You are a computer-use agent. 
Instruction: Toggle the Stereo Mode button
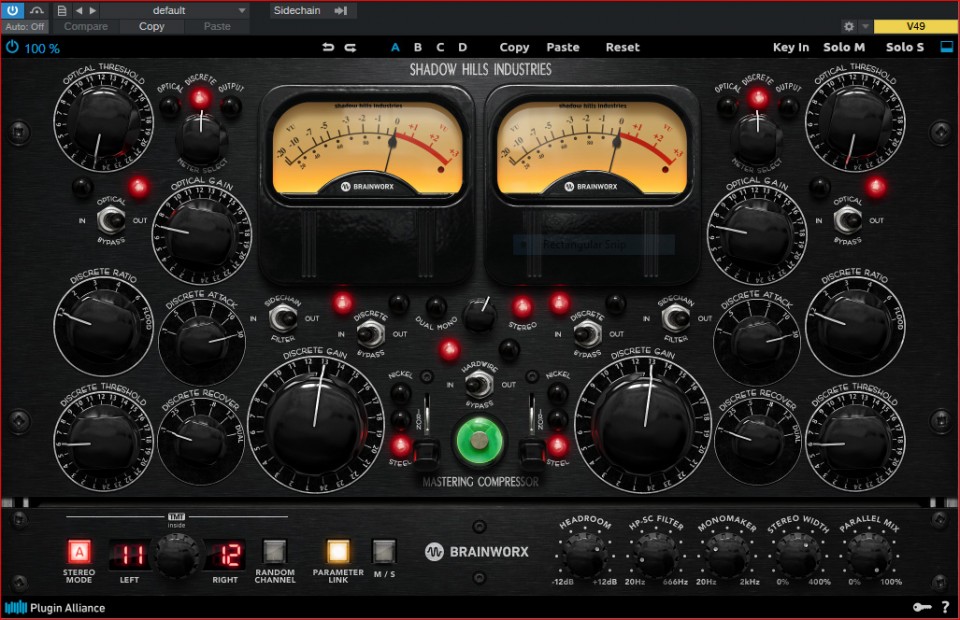[x=79, y=551]
